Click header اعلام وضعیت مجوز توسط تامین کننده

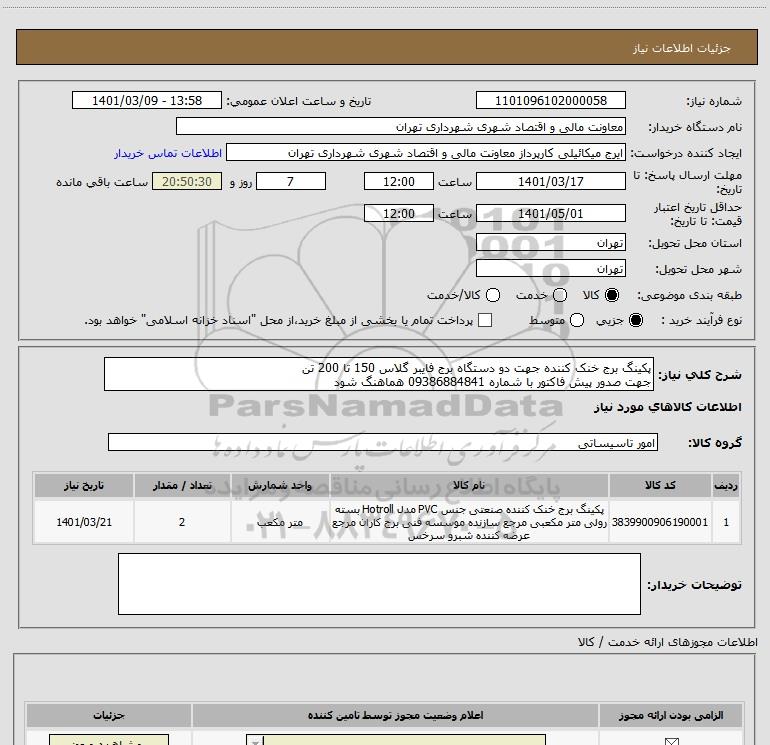point(395,715)
